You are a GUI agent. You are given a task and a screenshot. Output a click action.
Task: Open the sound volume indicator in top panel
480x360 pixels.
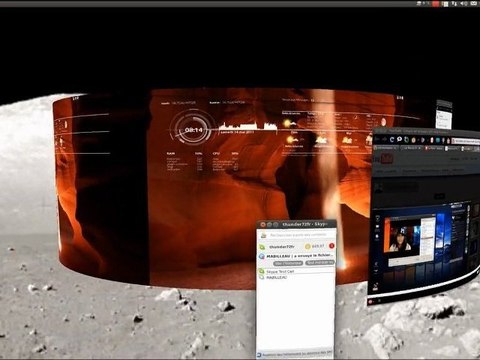(464, 4)
